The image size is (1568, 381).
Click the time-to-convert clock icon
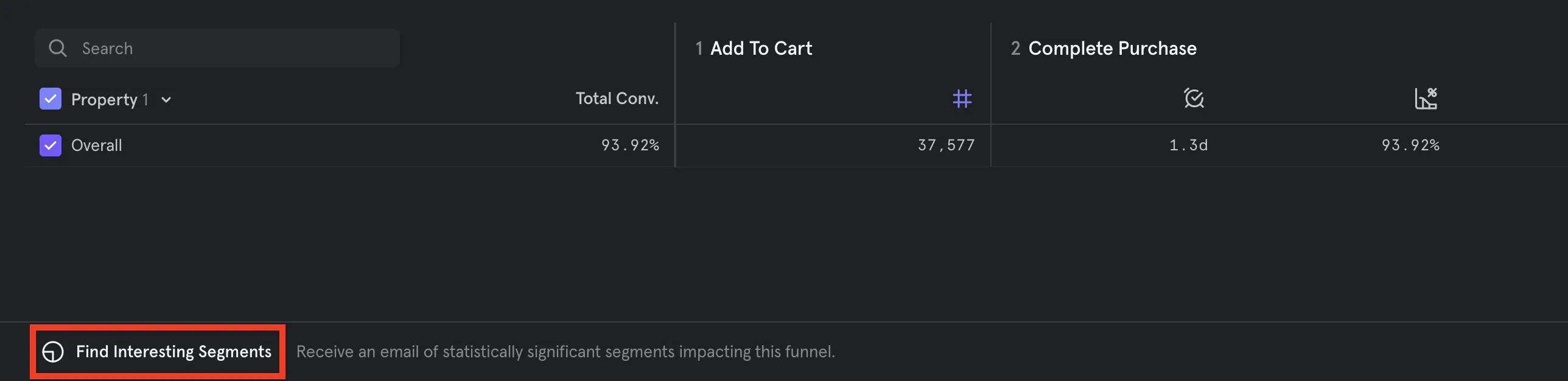1193,97
